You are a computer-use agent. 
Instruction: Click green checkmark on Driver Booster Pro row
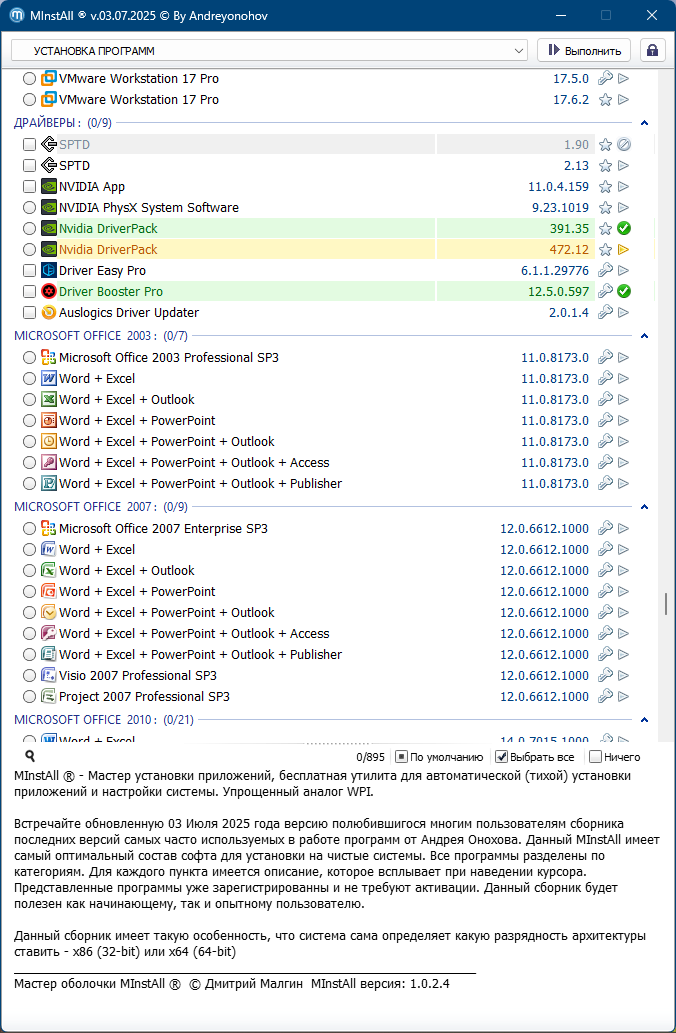click(x=624, y=291)
